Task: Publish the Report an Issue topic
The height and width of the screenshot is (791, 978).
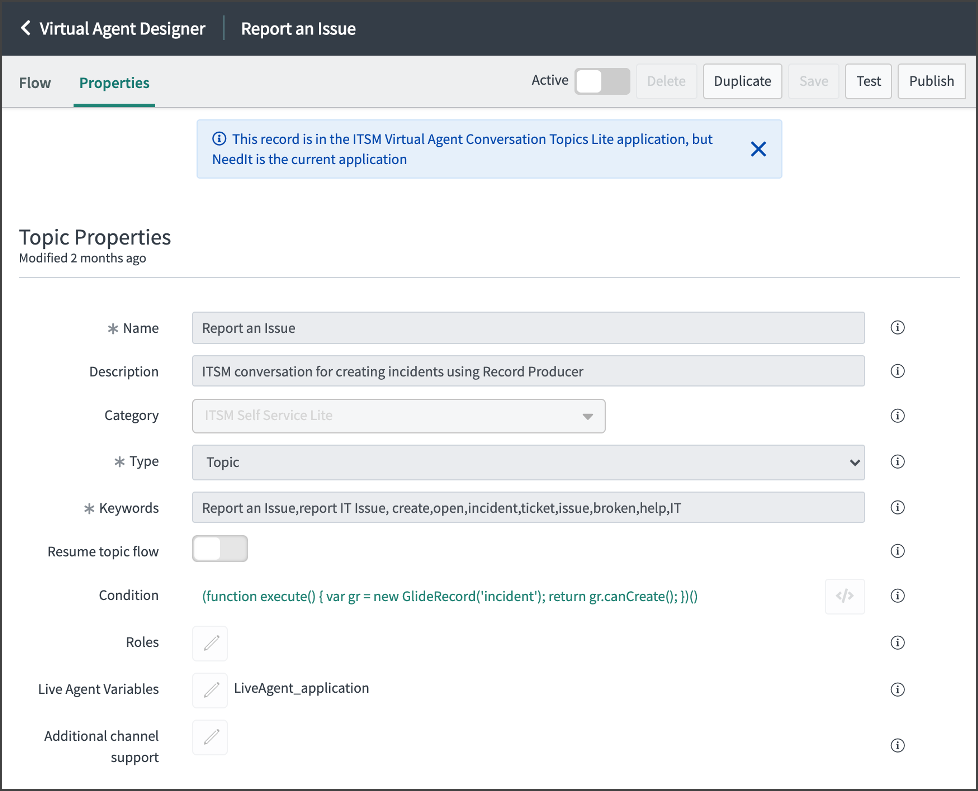Action: (x=931, y=81)
